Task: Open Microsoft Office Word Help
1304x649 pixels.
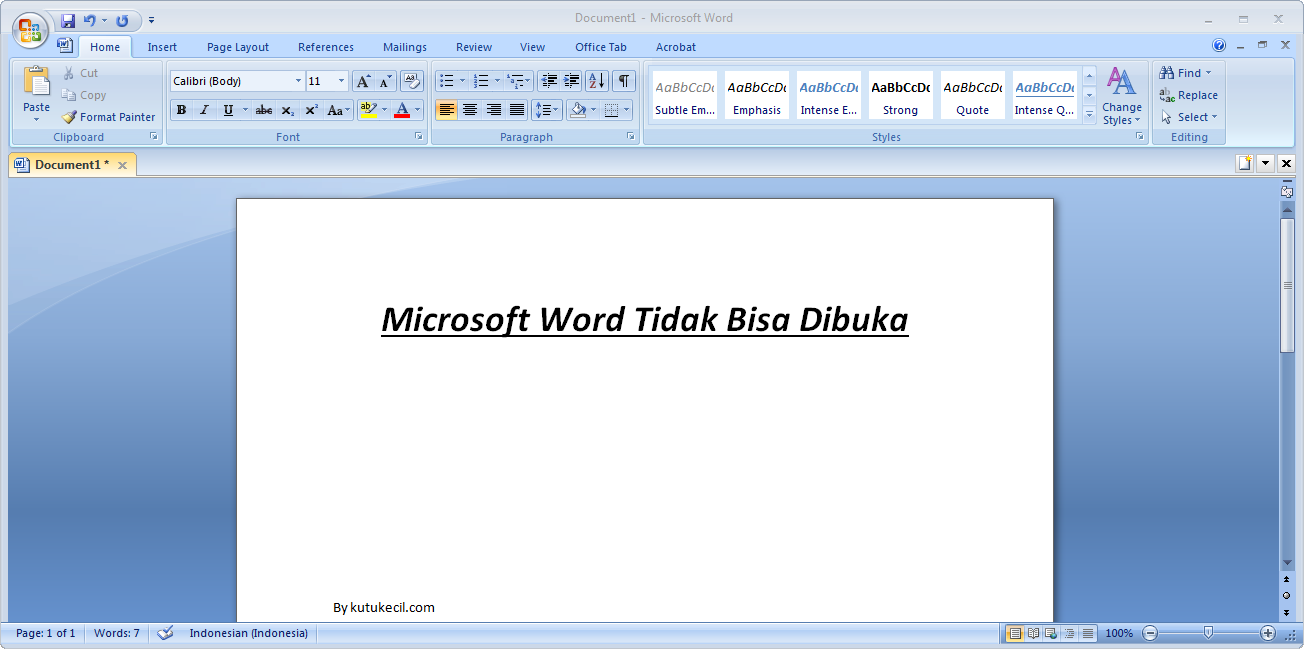Action: (1219, 45)
